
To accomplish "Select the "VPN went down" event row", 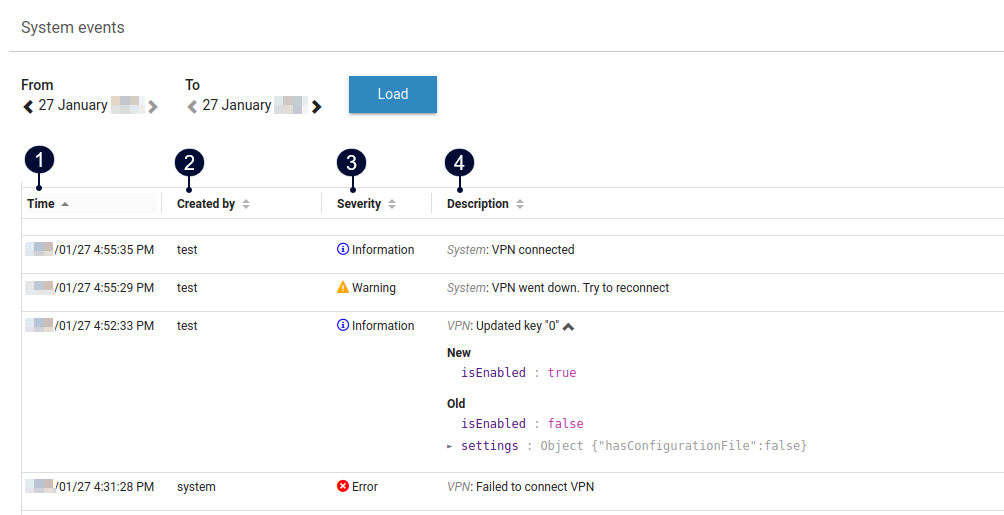I will click(x=580, y=288).
